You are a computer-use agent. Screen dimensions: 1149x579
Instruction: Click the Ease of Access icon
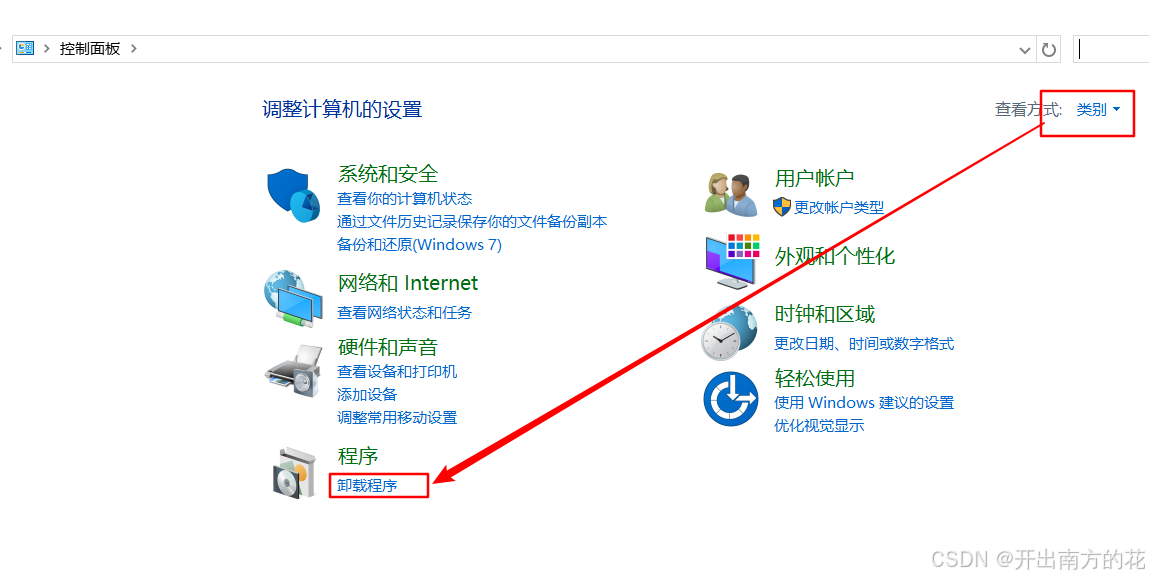731,399
